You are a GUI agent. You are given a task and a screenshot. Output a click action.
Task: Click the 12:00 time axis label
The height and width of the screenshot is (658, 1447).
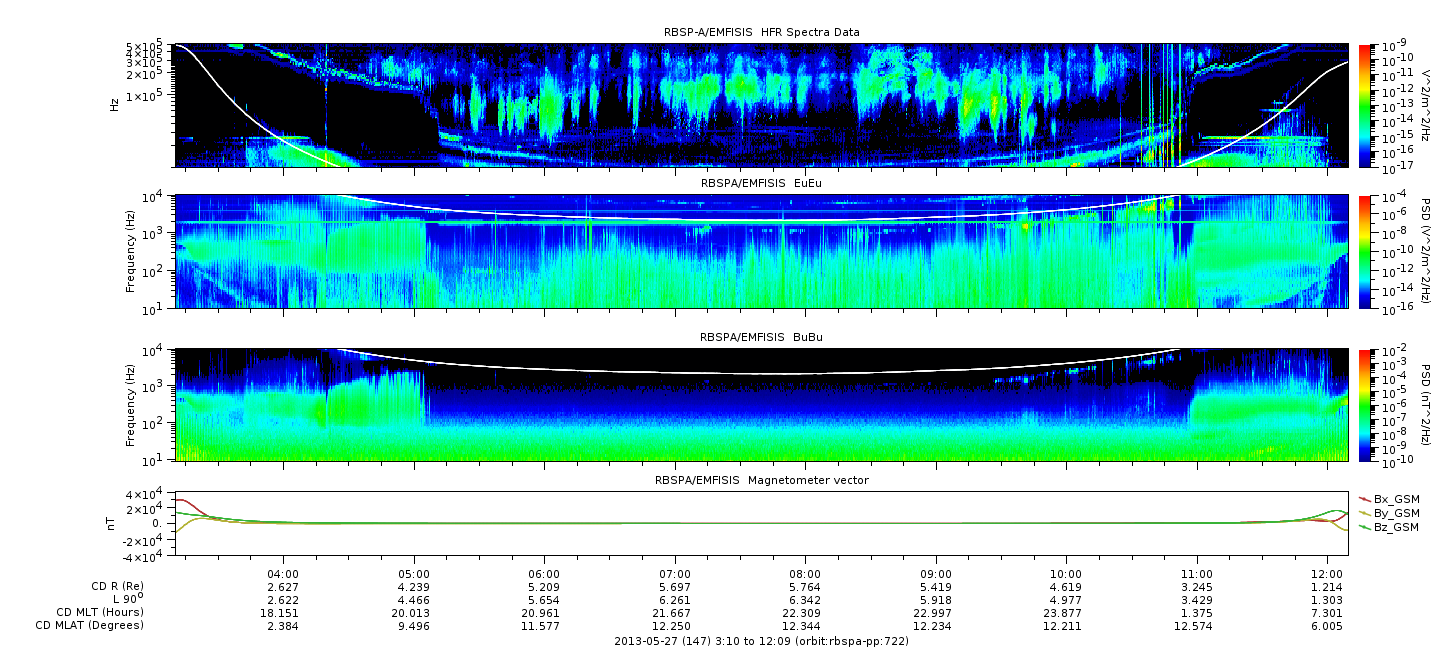(x=1326, y=574)
